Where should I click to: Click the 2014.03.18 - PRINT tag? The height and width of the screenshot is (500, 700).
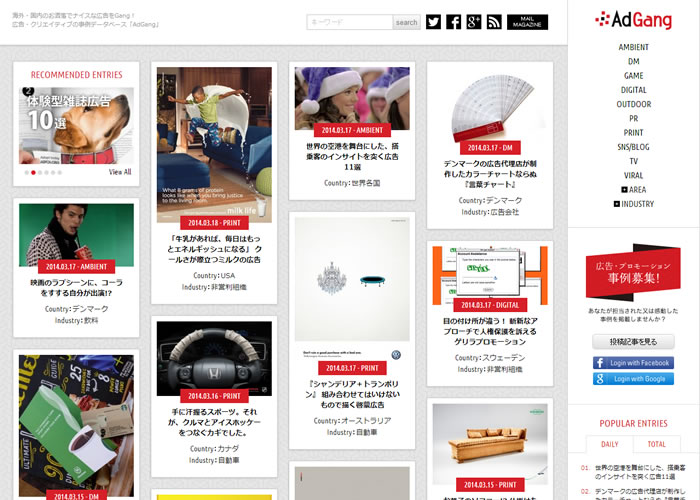pyautogui.click(x=214, y=223)
